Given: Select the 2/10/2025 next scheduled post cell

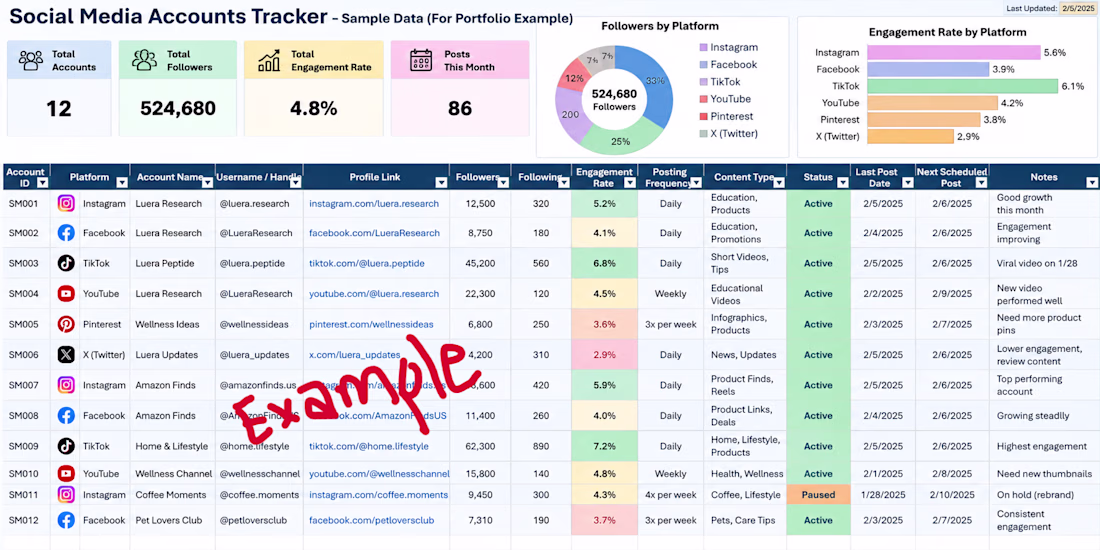Looking at the screenshot, I should click(x=952, y=495).
